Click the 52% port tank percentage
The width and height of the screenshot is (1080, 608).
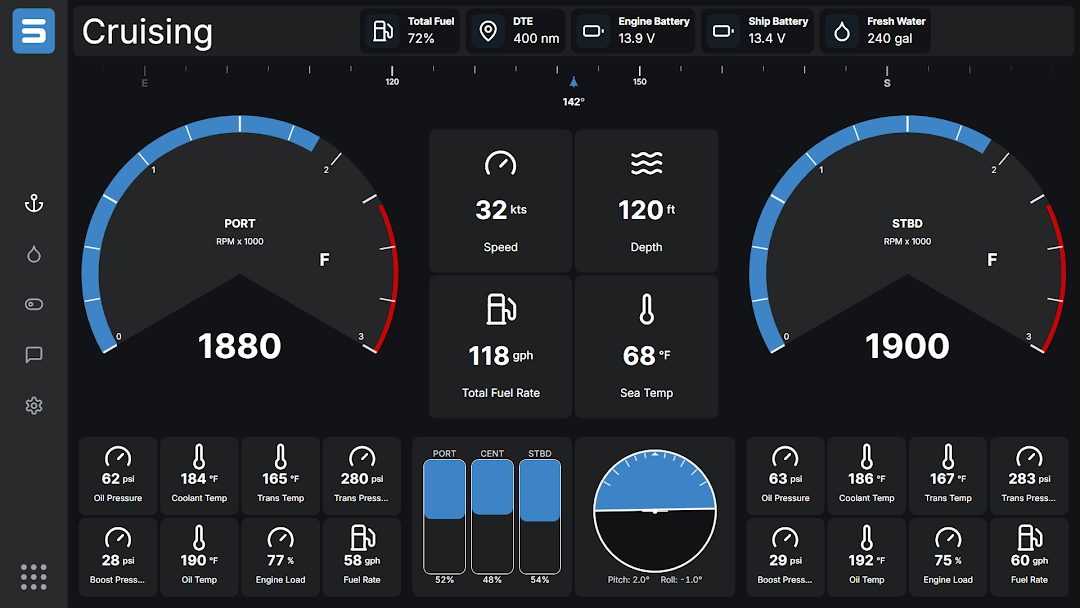(x=444, y=580)
